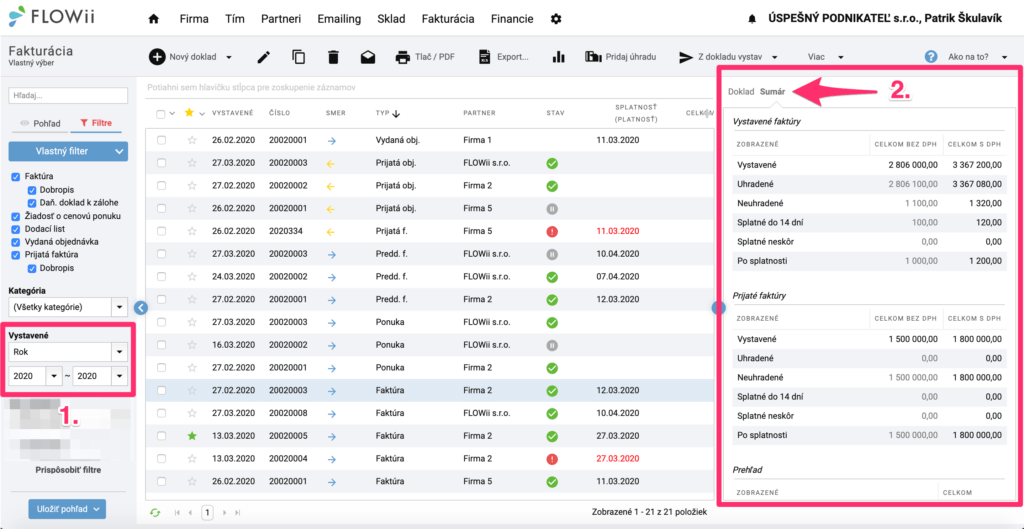Open the Kategória combo box
Screen dimensions: 1024x529
(x=68, y=306)
